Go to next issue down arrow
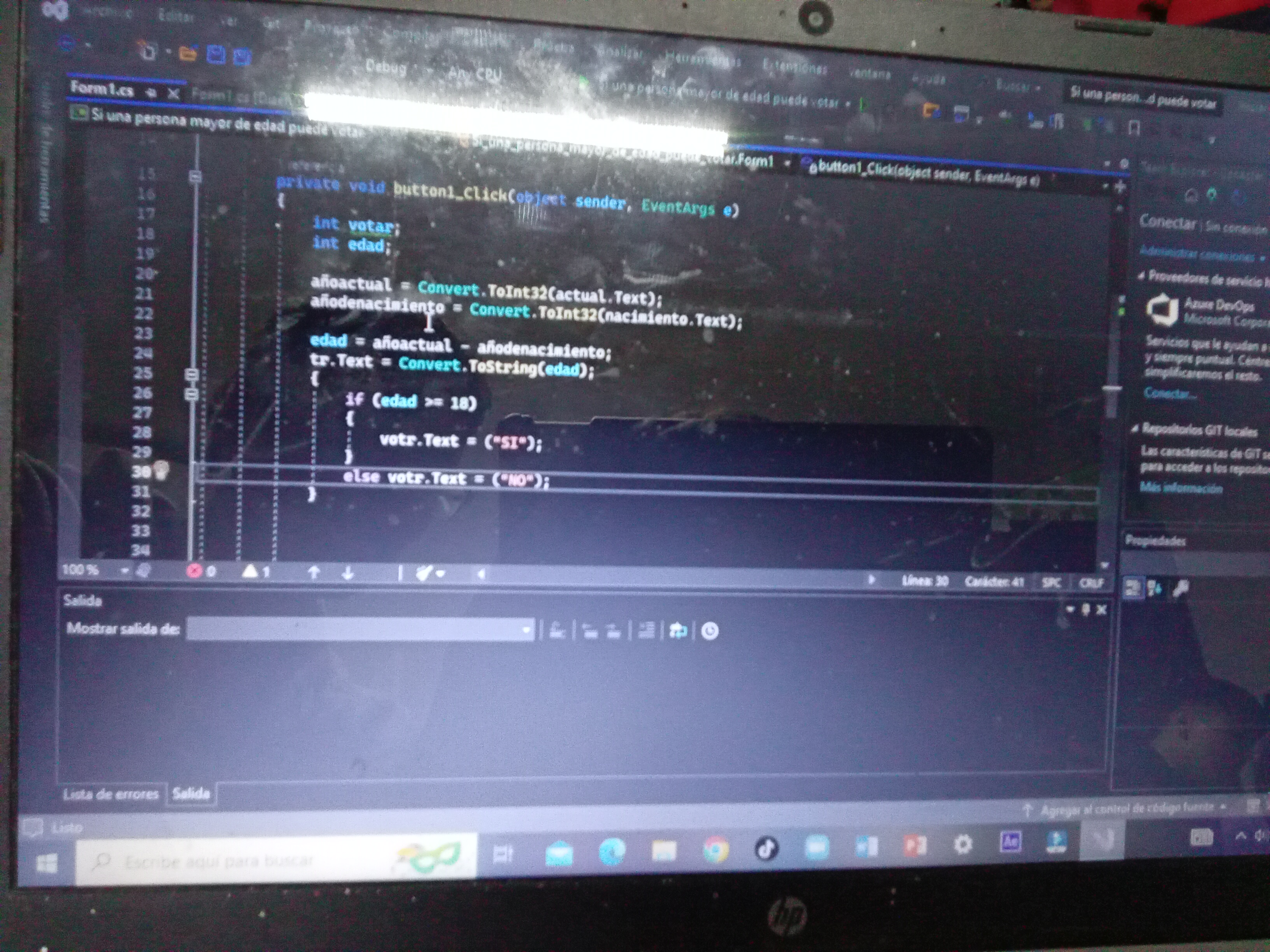Viewport: 1270px width, 952px height. [x=347, y=573]
